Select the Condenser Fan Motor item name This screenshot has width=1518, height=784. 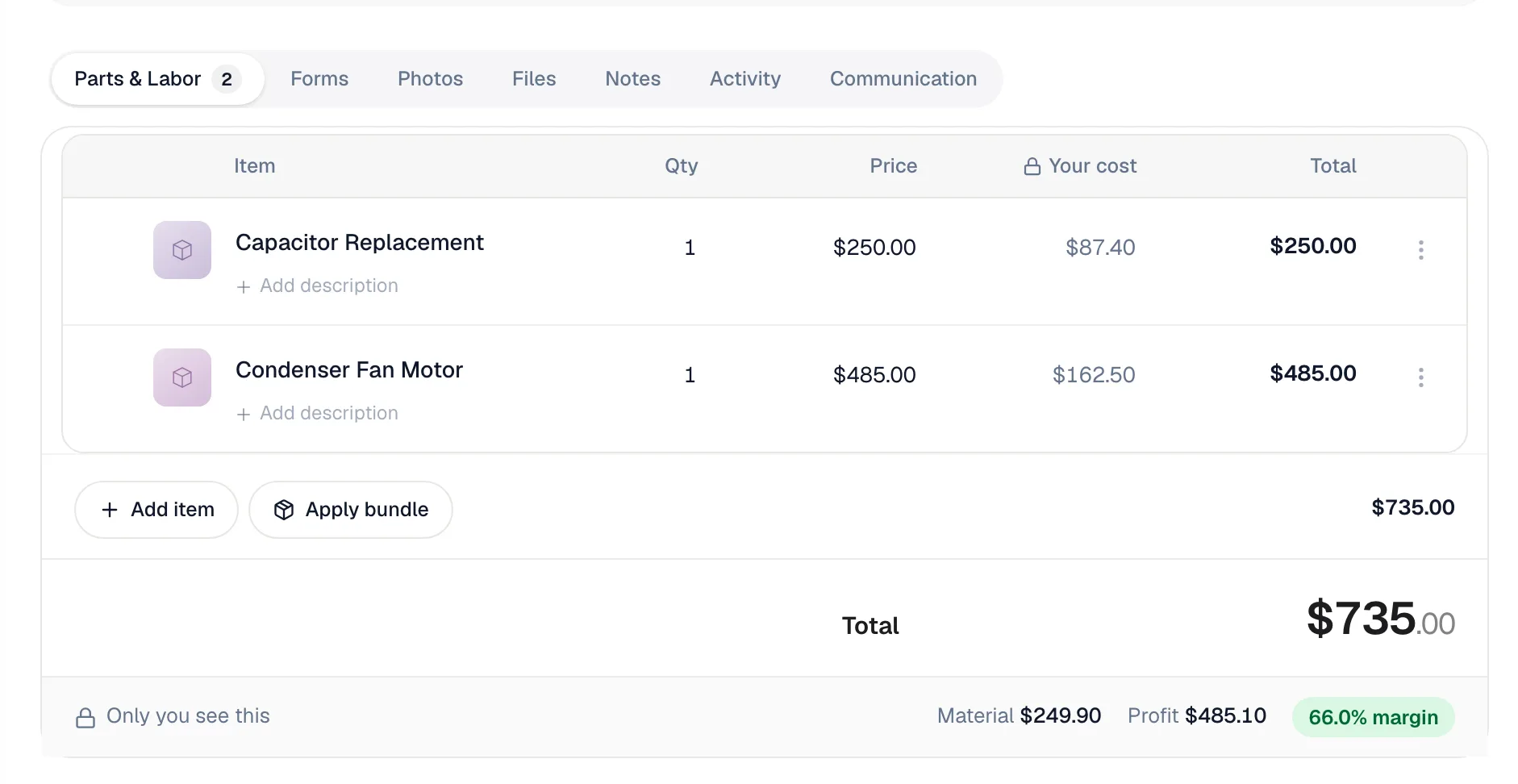tap(349, 369)
